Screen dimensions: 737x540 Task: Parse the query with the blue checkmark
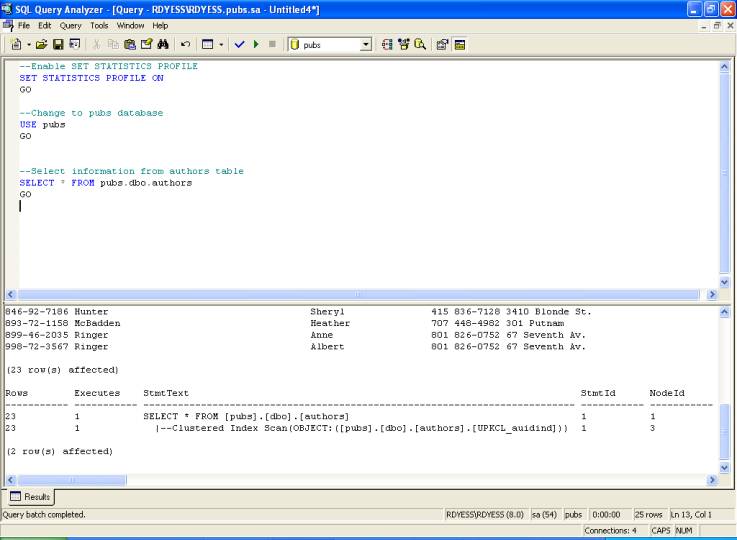coord(239,45)
